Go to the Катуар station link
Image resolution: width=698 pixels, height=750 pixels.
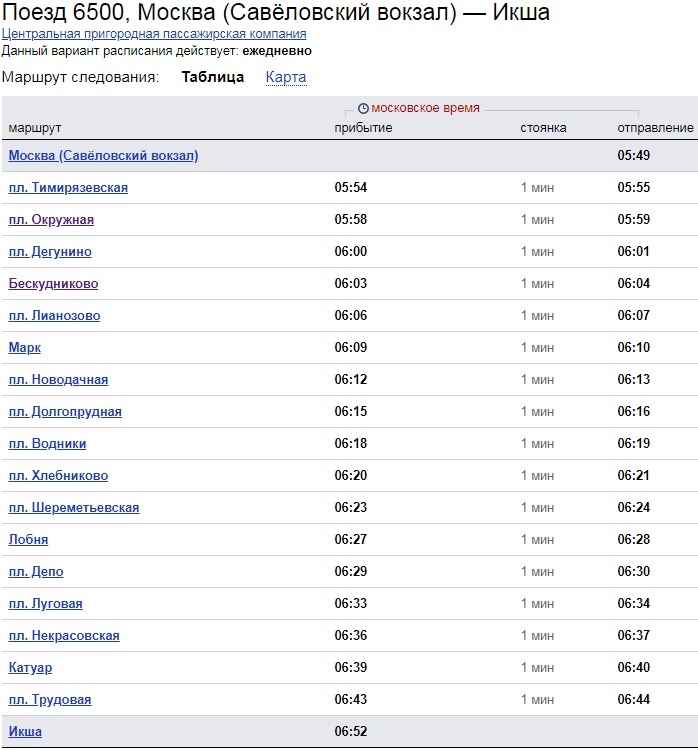coord(30,668)
